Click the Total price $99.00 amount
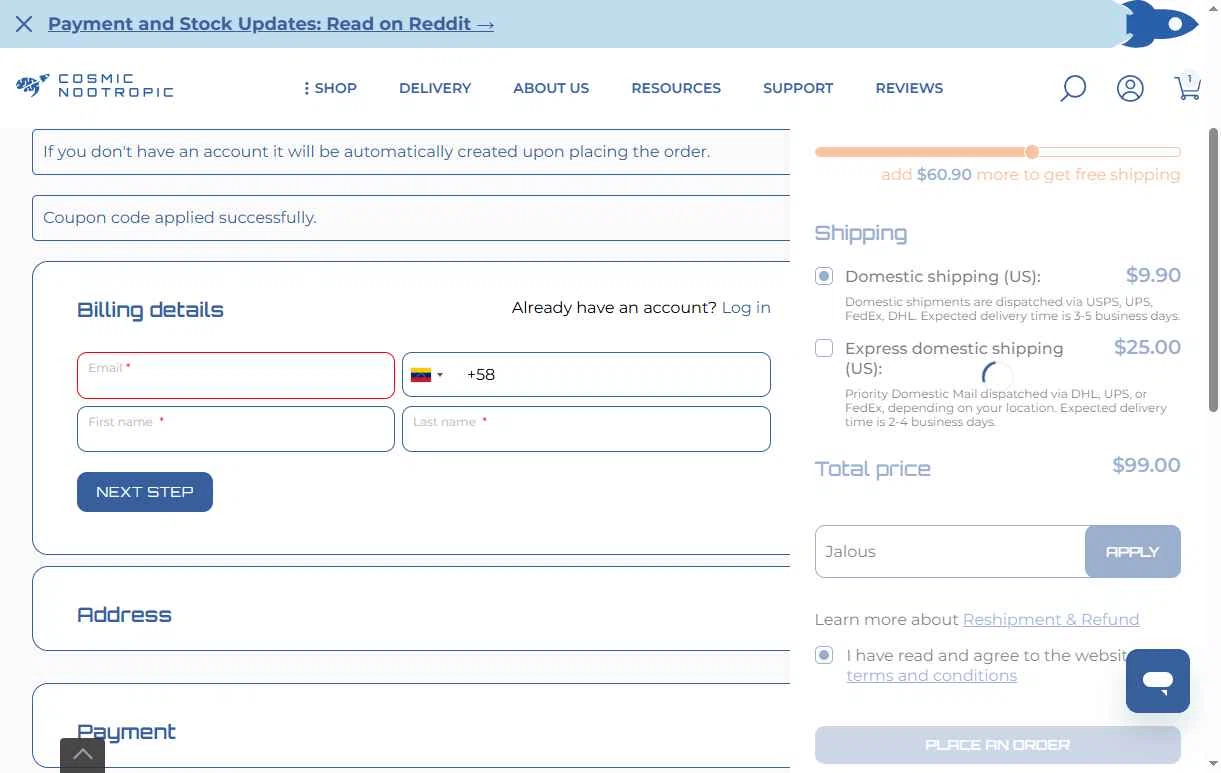Image resolution: width=1221 pixels, height=773 pixels. coord(1146,465)
